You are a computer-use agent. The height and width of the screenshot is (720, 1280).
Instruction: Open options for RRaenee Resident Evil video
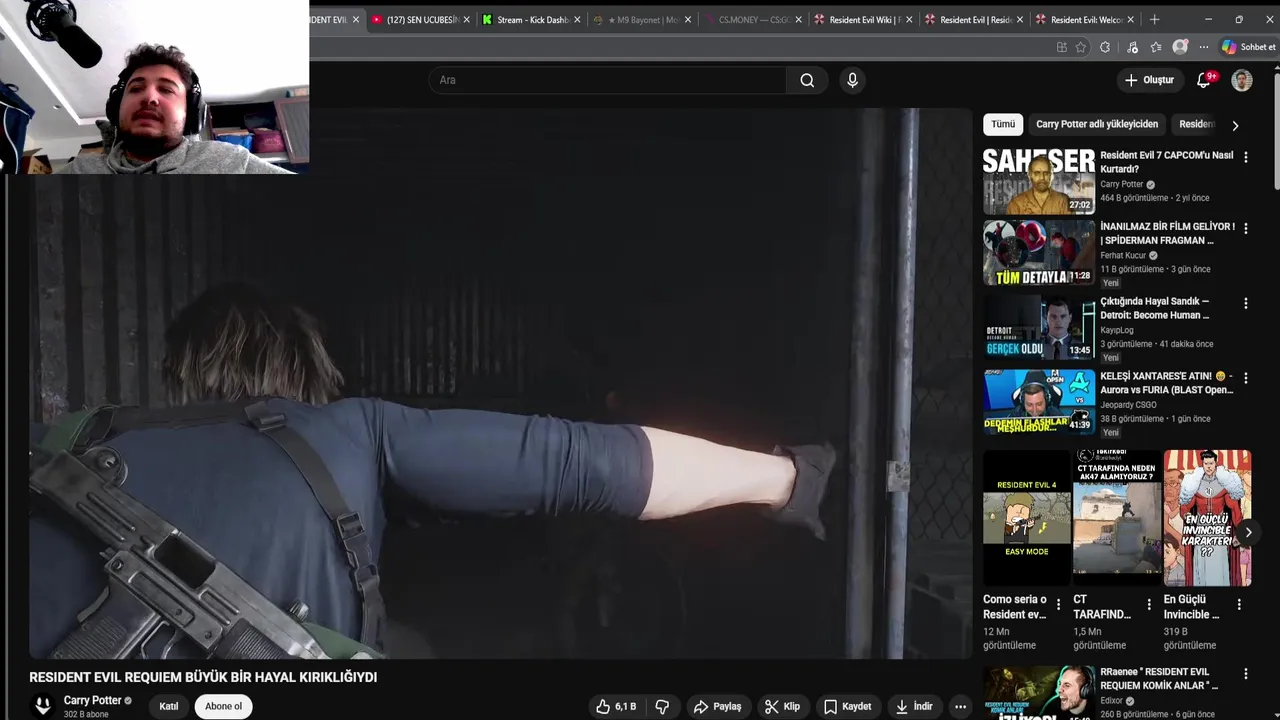tap(1245, 675)
